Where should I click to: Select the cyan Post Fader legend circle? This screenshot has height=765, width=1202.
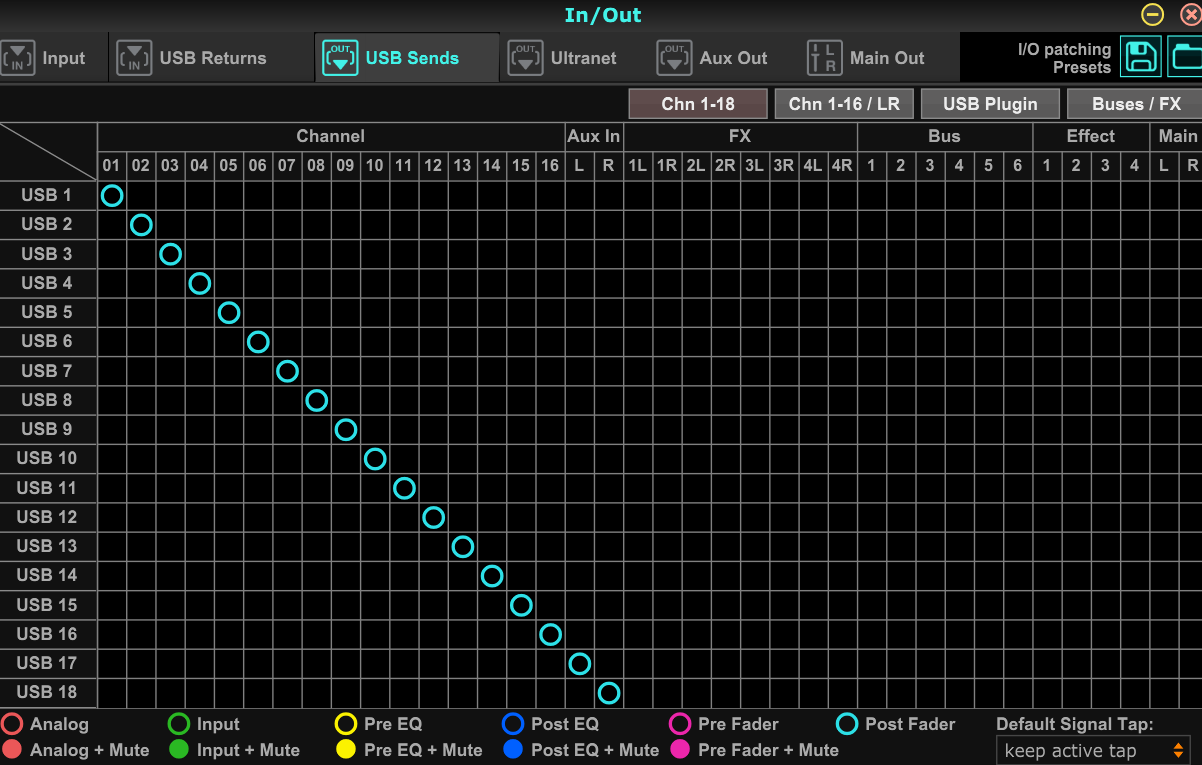[847, 724]
